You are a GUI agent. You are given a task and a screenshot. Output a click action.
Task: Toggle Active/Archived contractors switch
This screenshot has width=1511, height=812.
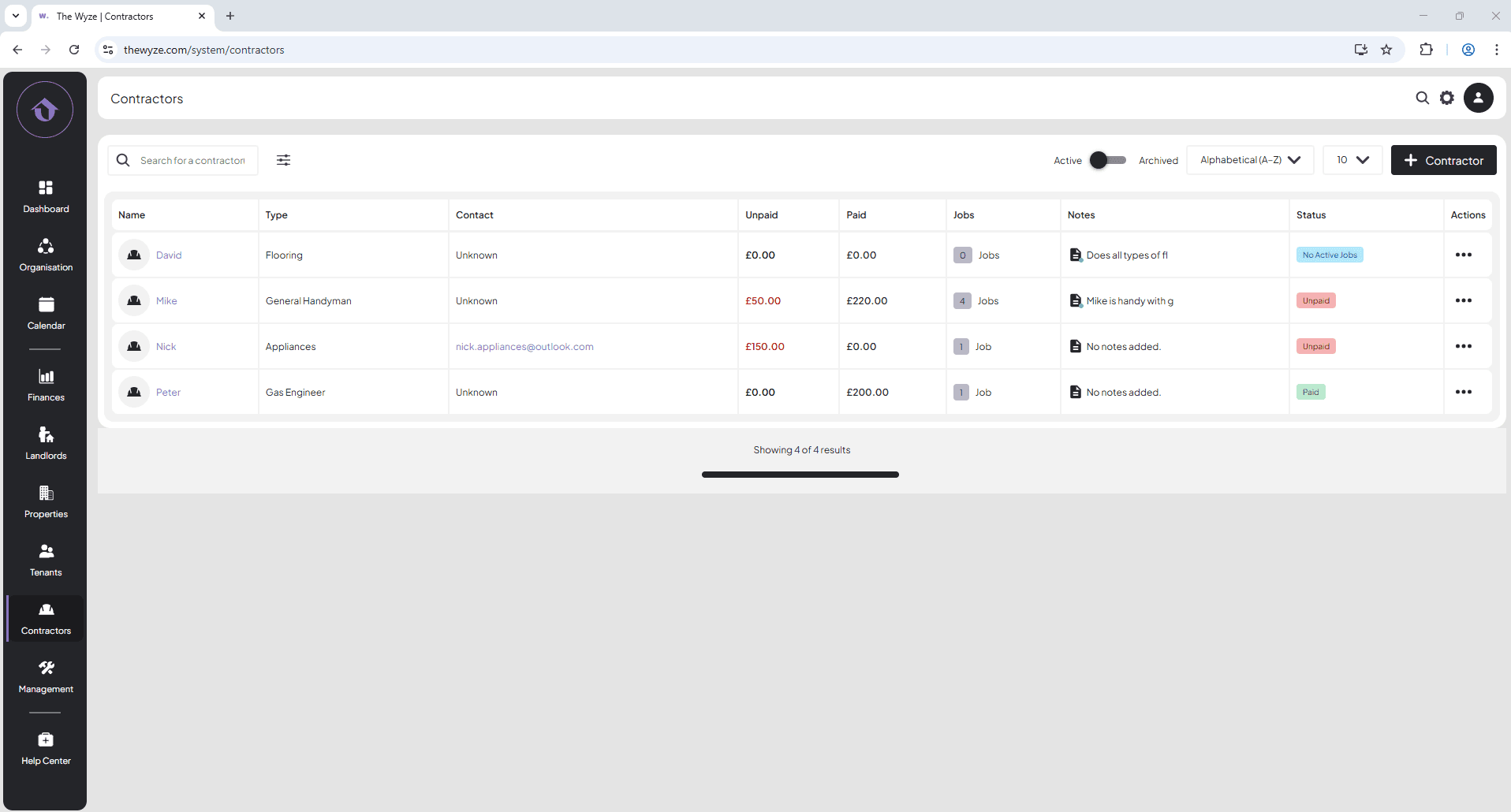(1107, 160)
